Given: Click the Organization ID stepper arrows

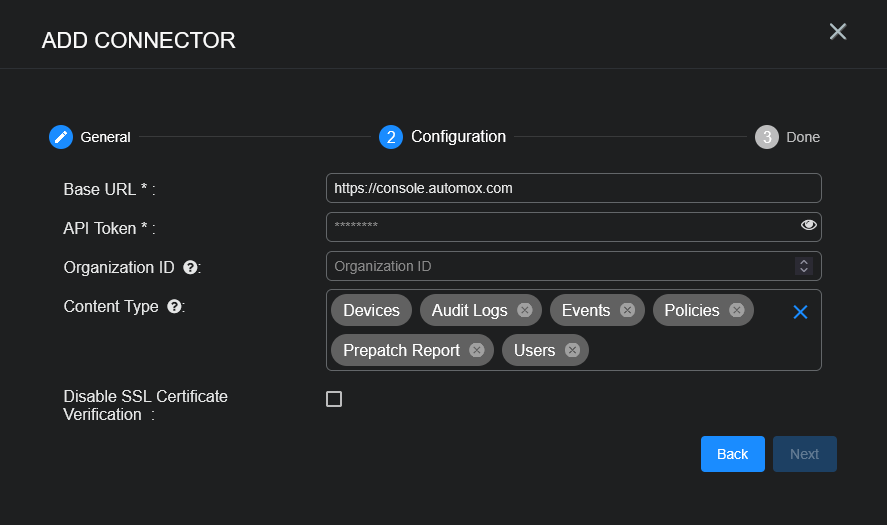Looking at the screenshot, I should click(x=803, y=266).
